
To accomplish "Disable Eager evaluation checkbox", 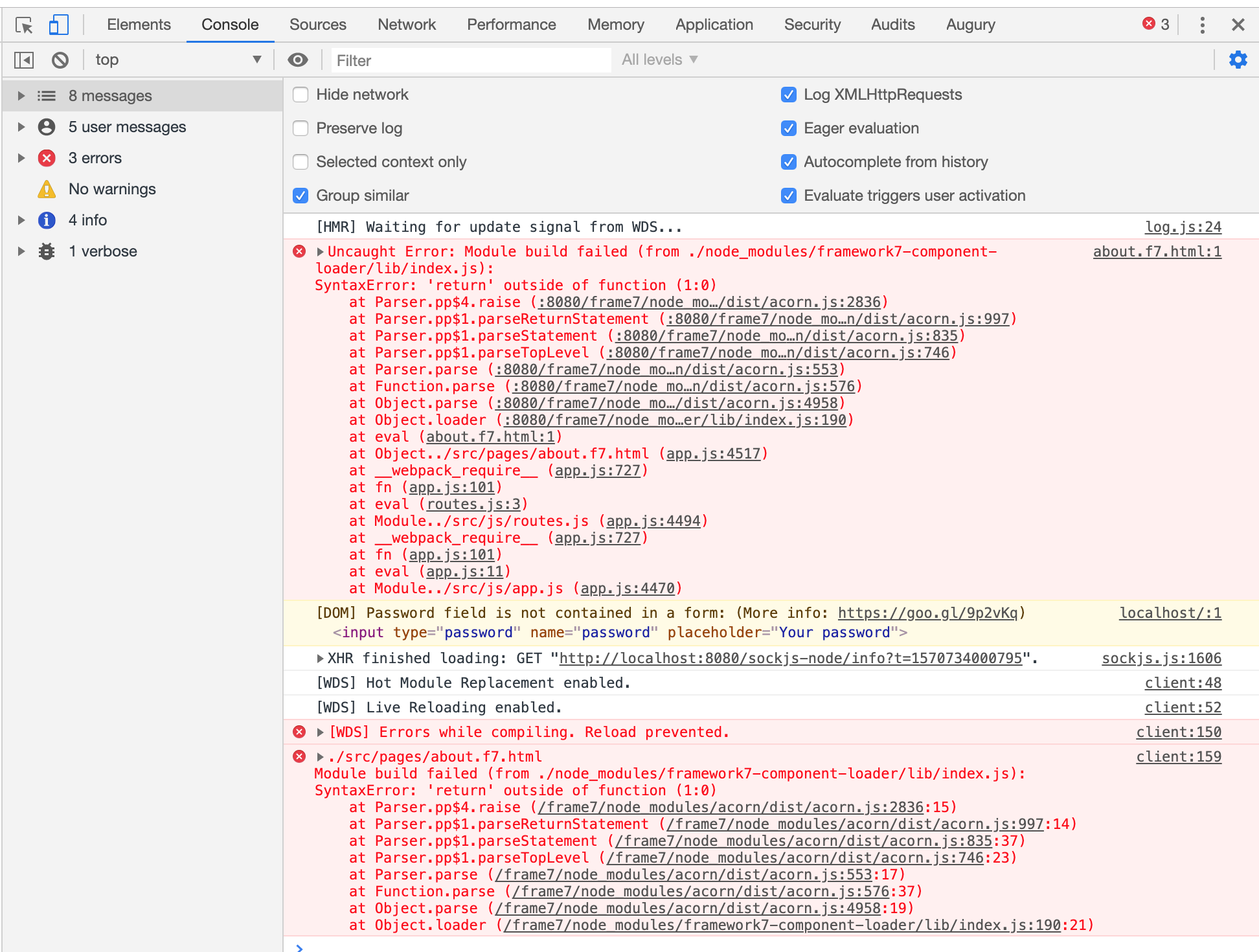I will [789, 128].
